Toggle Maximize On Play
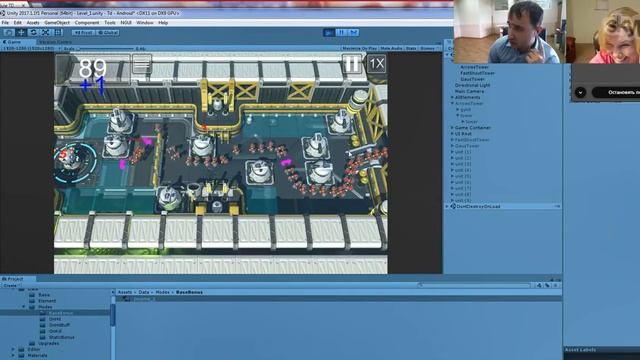640x360 pixels. [x=360, y=49]
